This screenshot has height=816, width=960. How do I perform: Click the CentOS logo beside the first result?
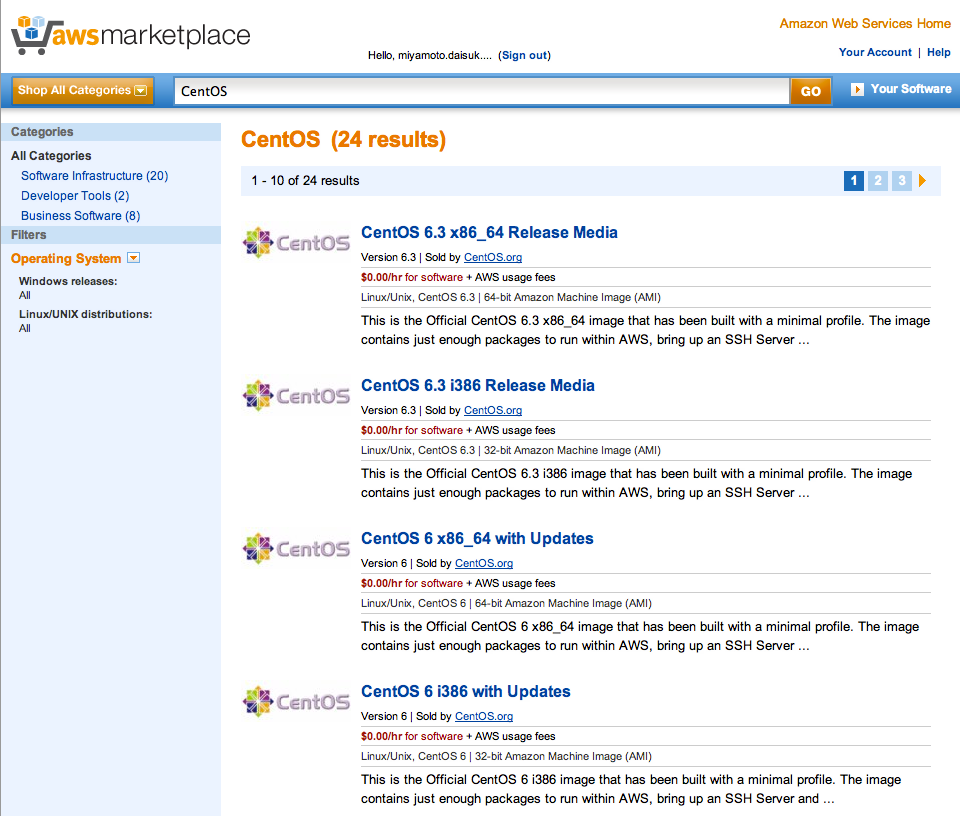tap(295, 242)
